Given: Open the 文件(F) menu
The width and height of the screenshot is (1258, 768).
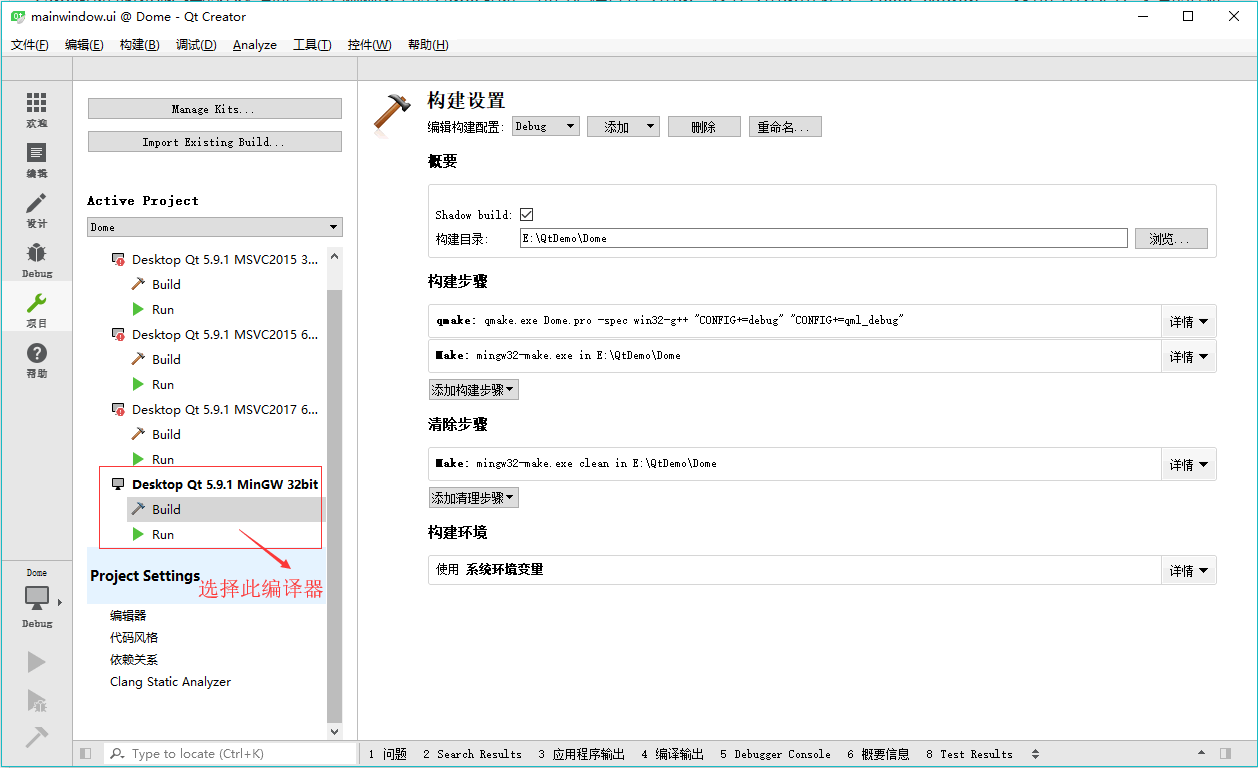Looking at the screenshot, I should (30, 45).
